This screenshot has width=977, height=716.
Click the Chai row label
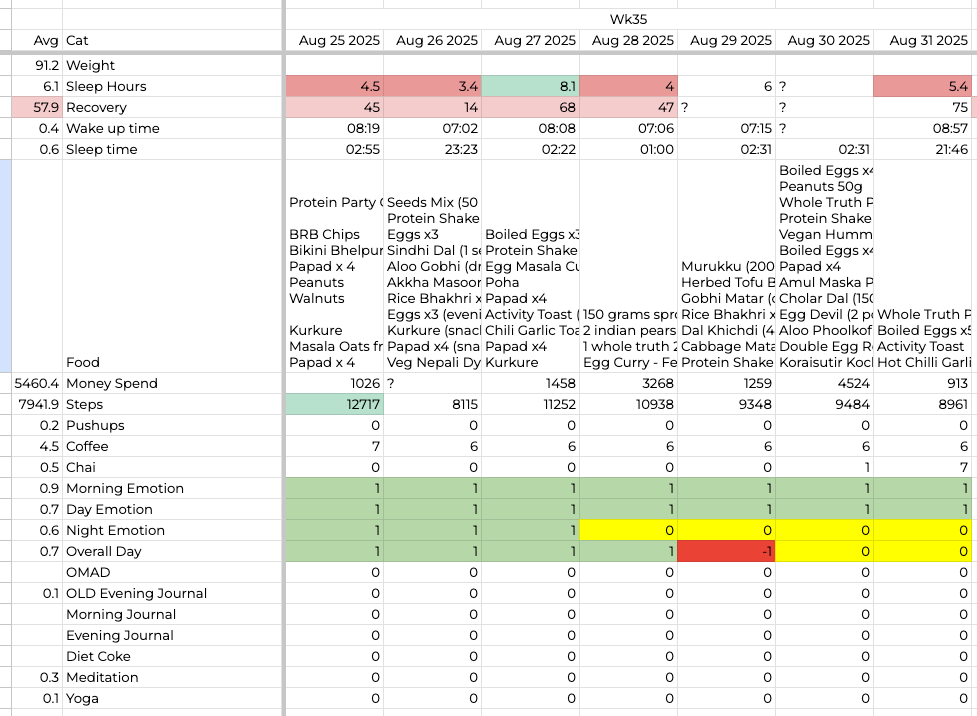point(81,467)
